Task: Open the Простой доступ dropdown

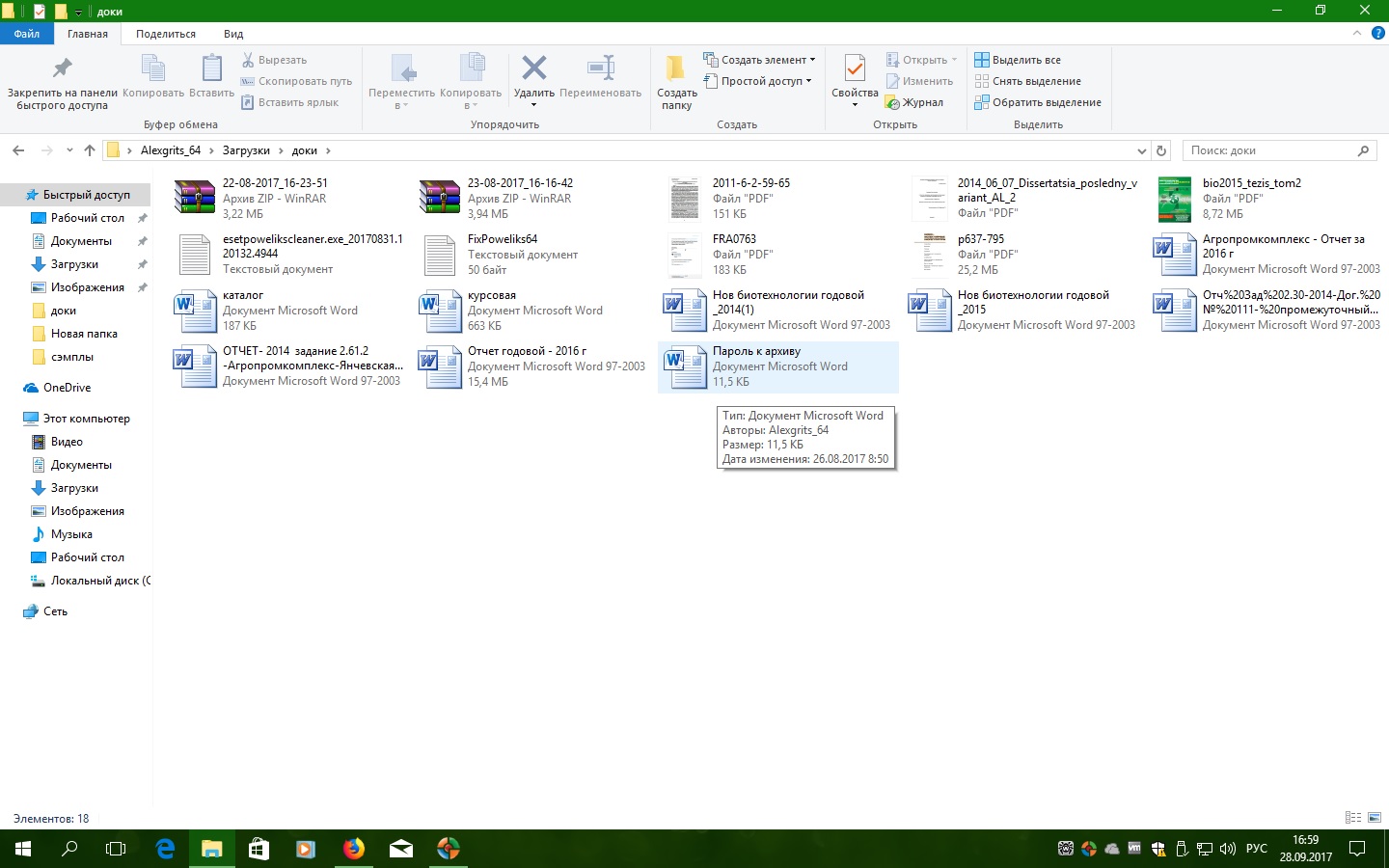Action: click(x=766, y=81)
